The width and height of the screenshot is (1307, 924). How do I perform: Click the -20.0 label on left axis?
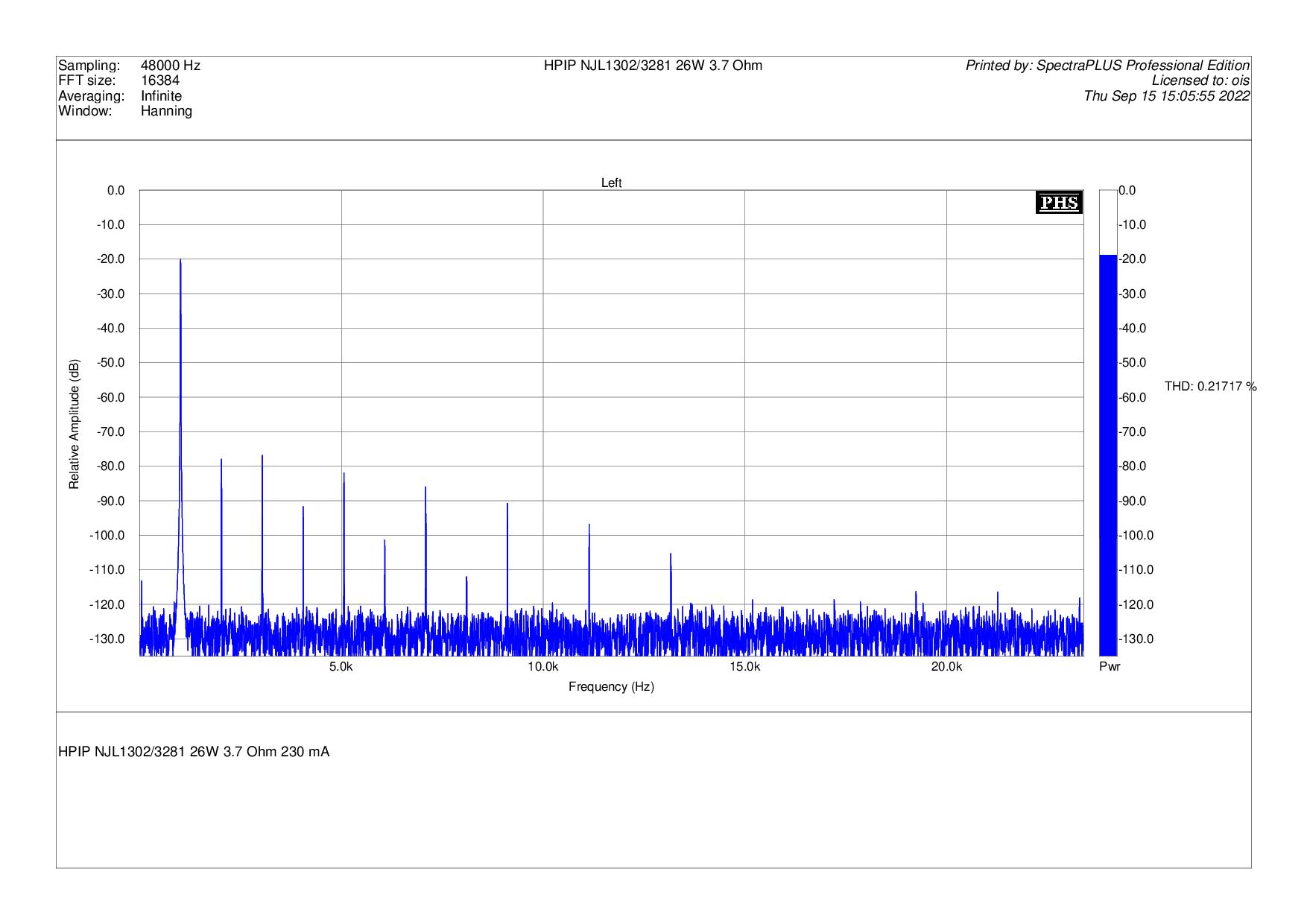(112, 259)
